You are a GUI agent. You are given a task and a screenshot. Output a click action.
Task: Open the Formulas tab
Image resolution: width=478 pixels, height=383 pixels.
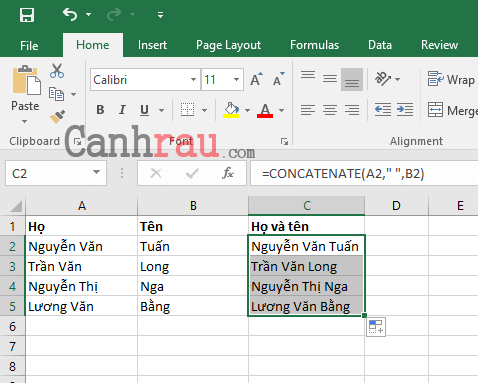[x=314, y=45]
